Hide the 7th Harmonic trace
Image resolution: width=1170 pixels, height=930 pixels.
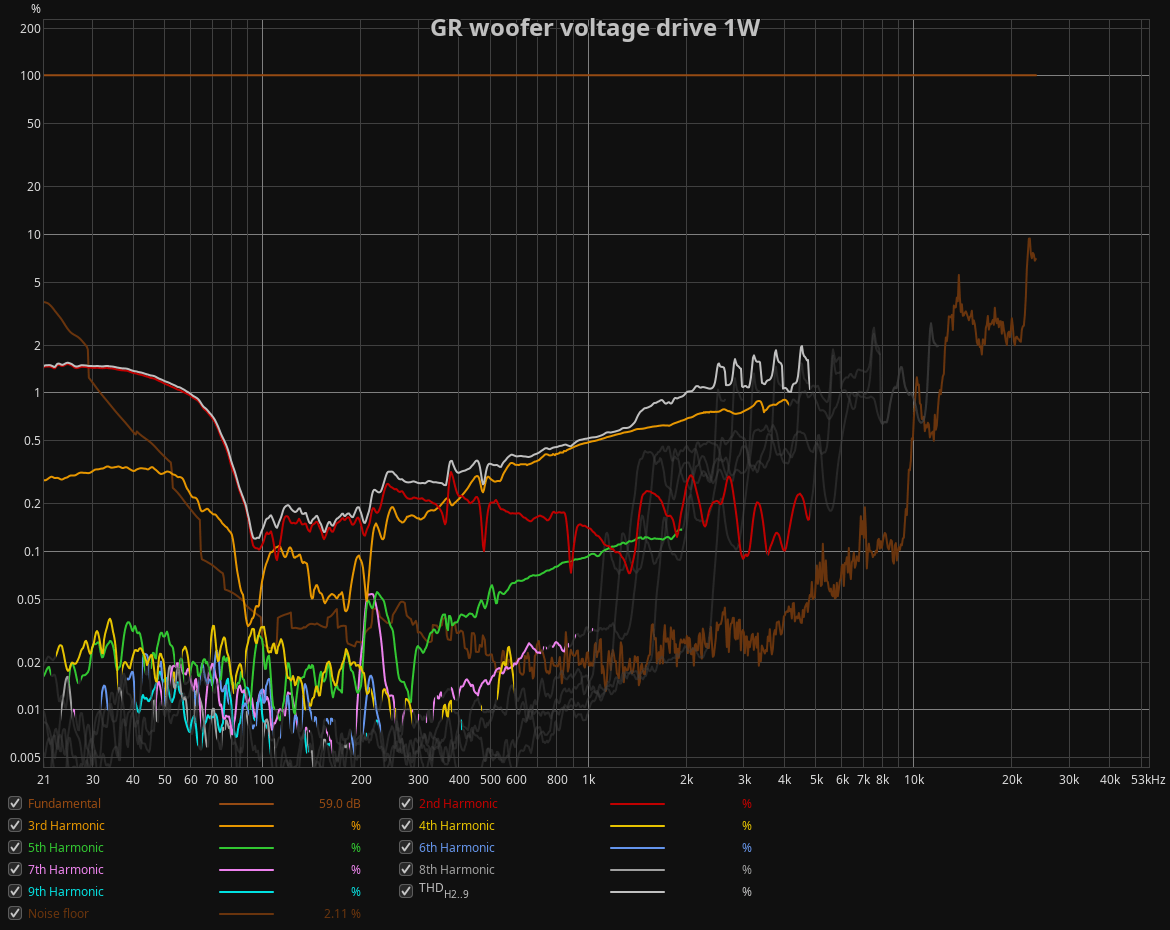point(15,869)
